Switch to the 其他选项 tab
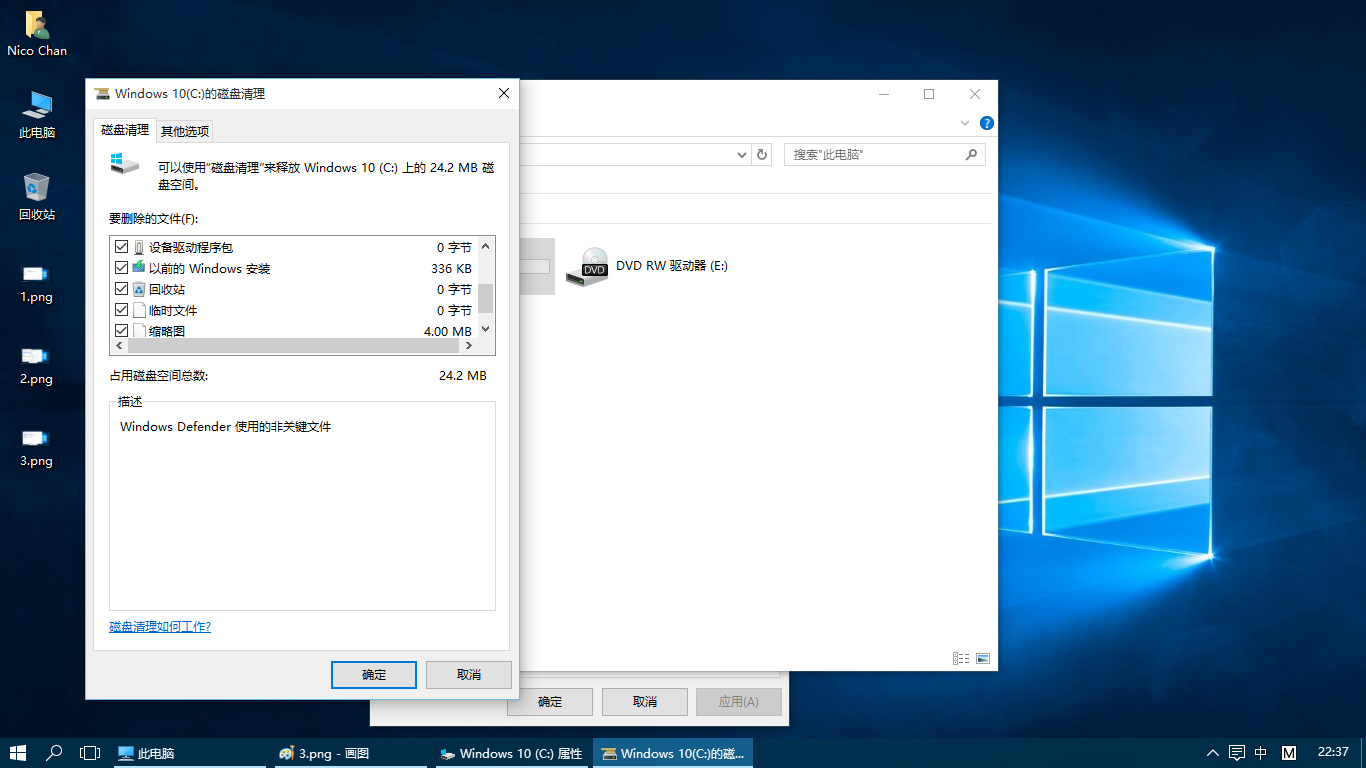The height and width of the screenshot is (768, 1366). pyautogui.click(x=185, y=131)
